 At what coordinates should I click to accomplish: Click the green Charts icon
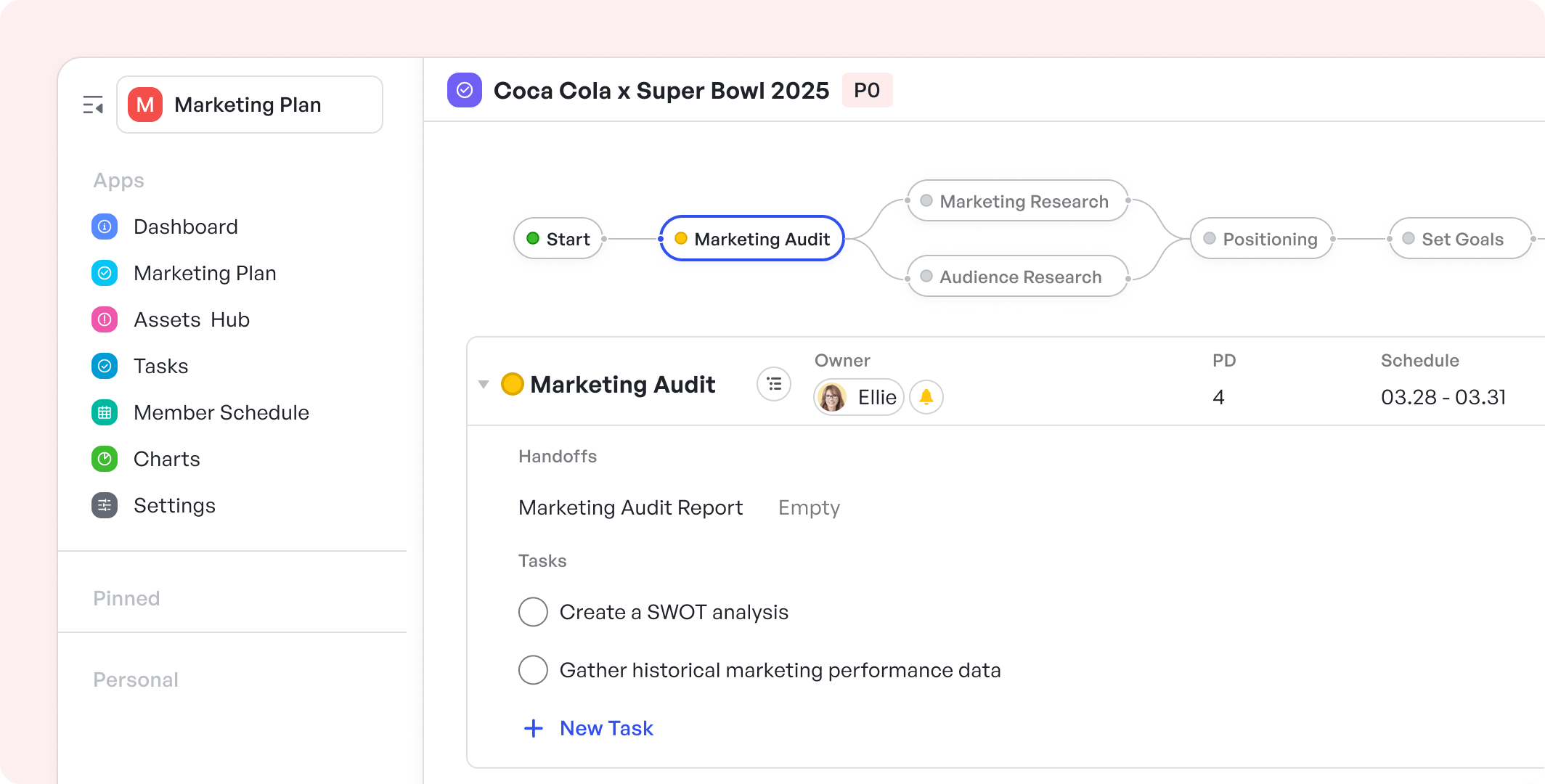(x=105, y=459)
